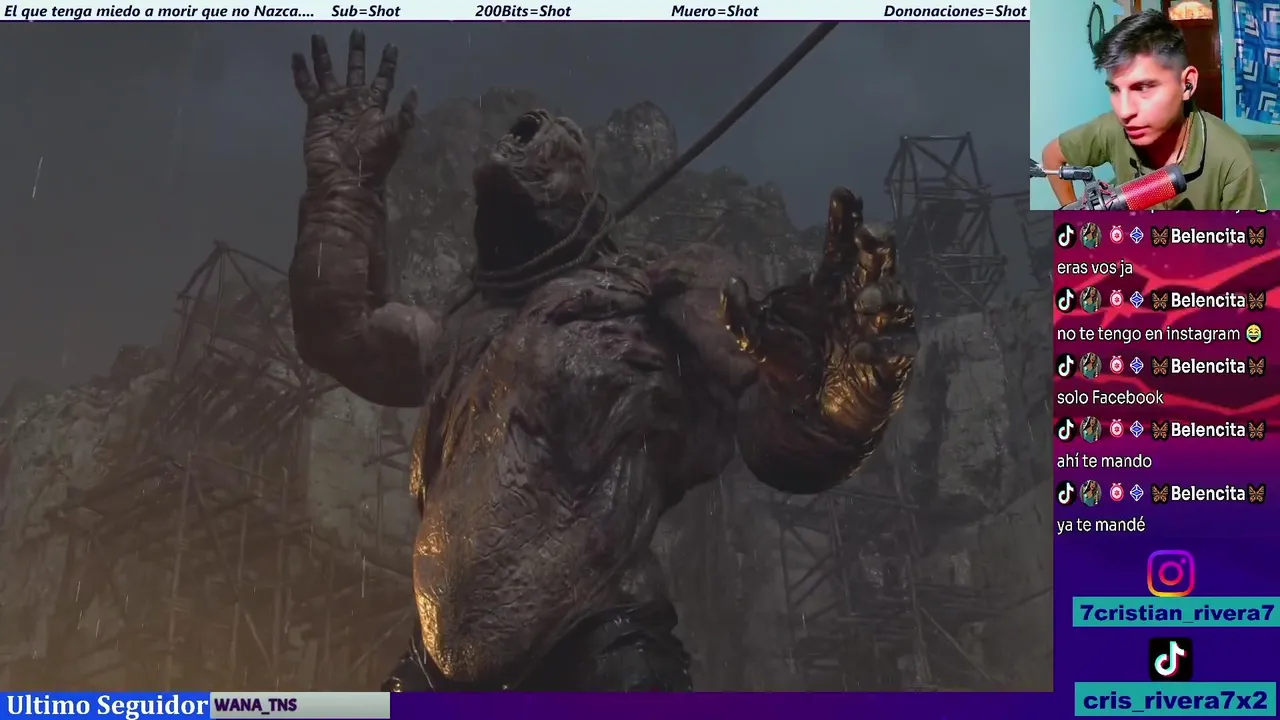Viewport: 1280px width, 720px height.
Task: Select the 7cristian_rivera7 Instagram handle
Action: pyautogui.click(x=1176, y=612)
